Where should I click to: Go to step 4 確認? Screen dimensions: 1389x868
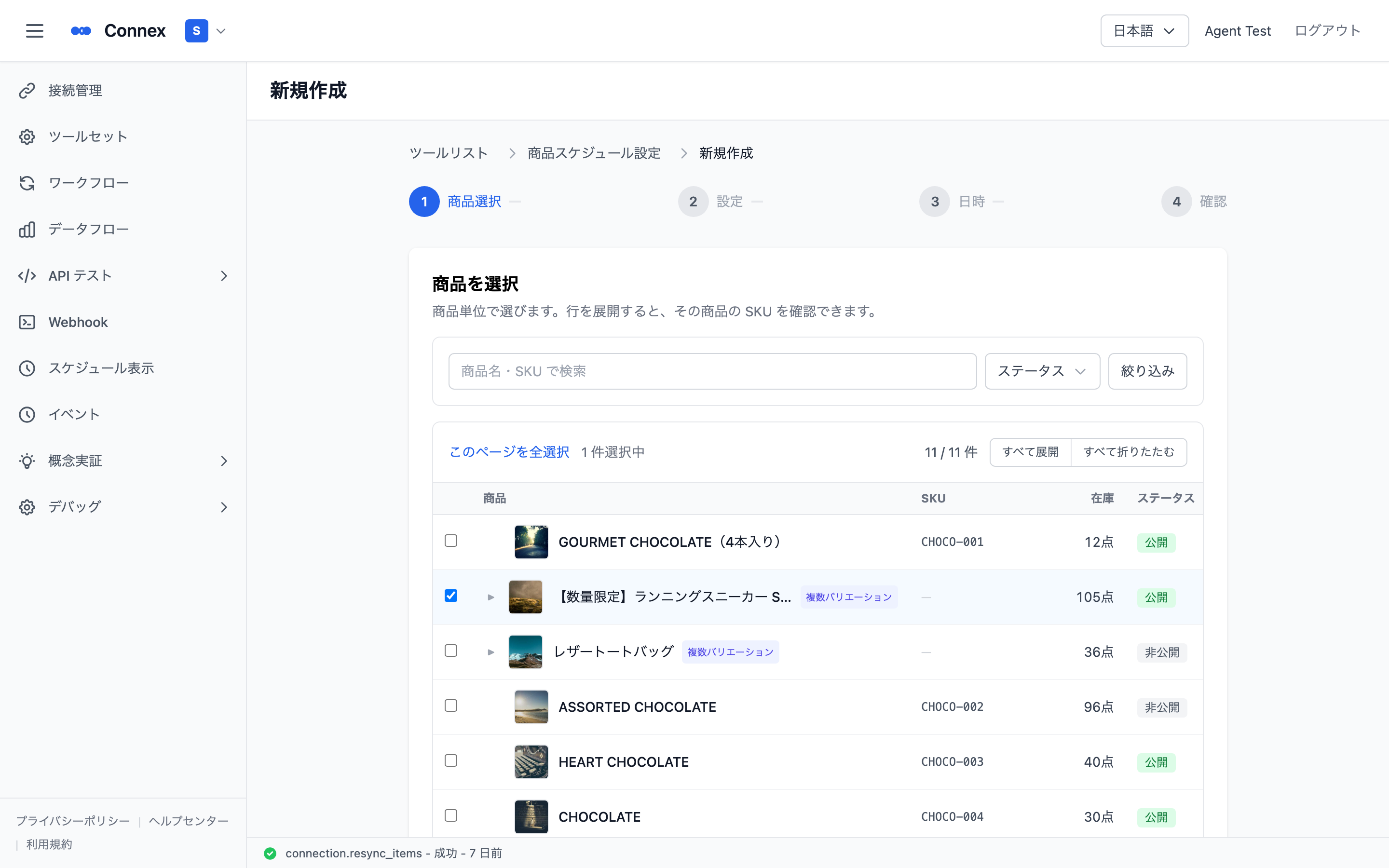point(1194,202)
